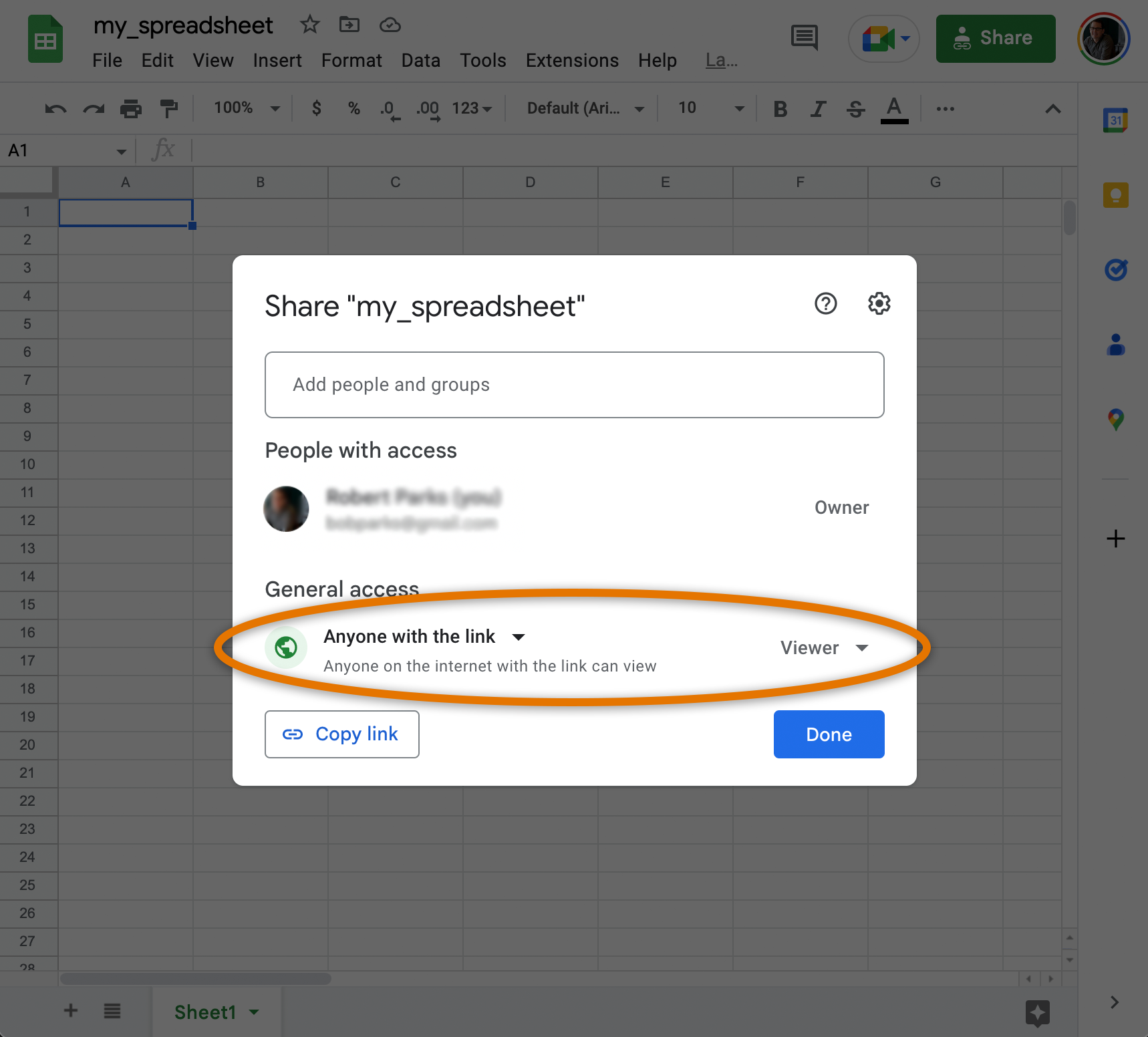Open Google Maps side panel icon
This screenshot has height=1037, width=1148.
1115,420
